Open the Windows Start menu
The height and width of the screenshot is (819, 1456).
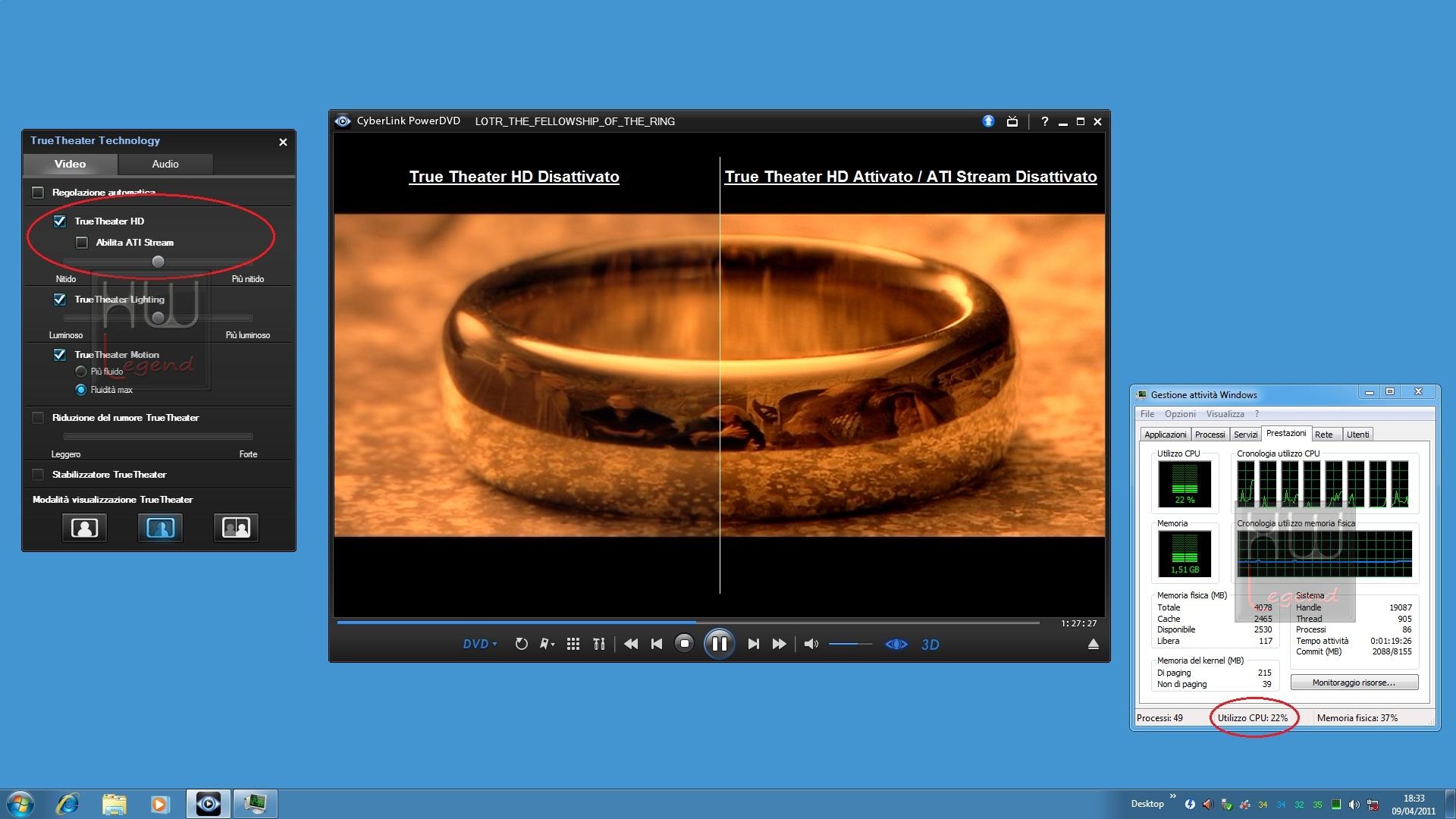[x=20, y=804]
